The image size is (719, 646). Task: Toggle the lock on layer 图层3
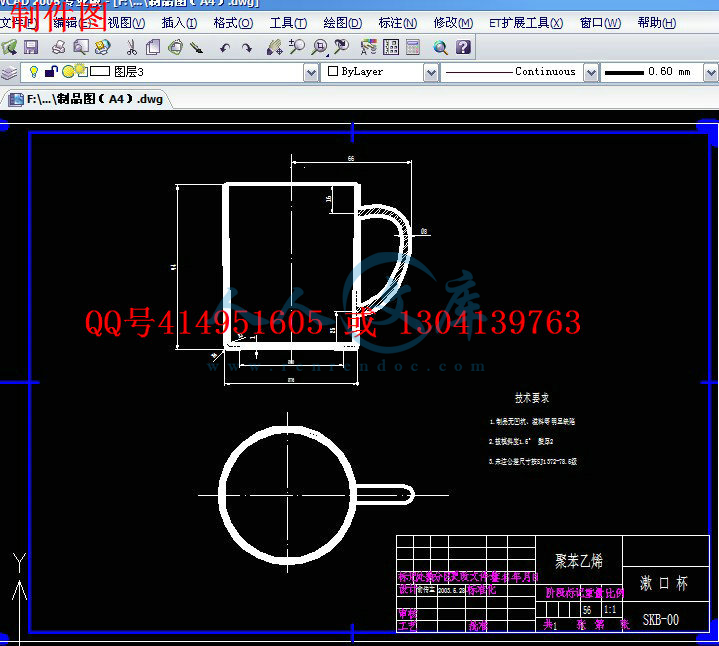(x=51, y=72)
